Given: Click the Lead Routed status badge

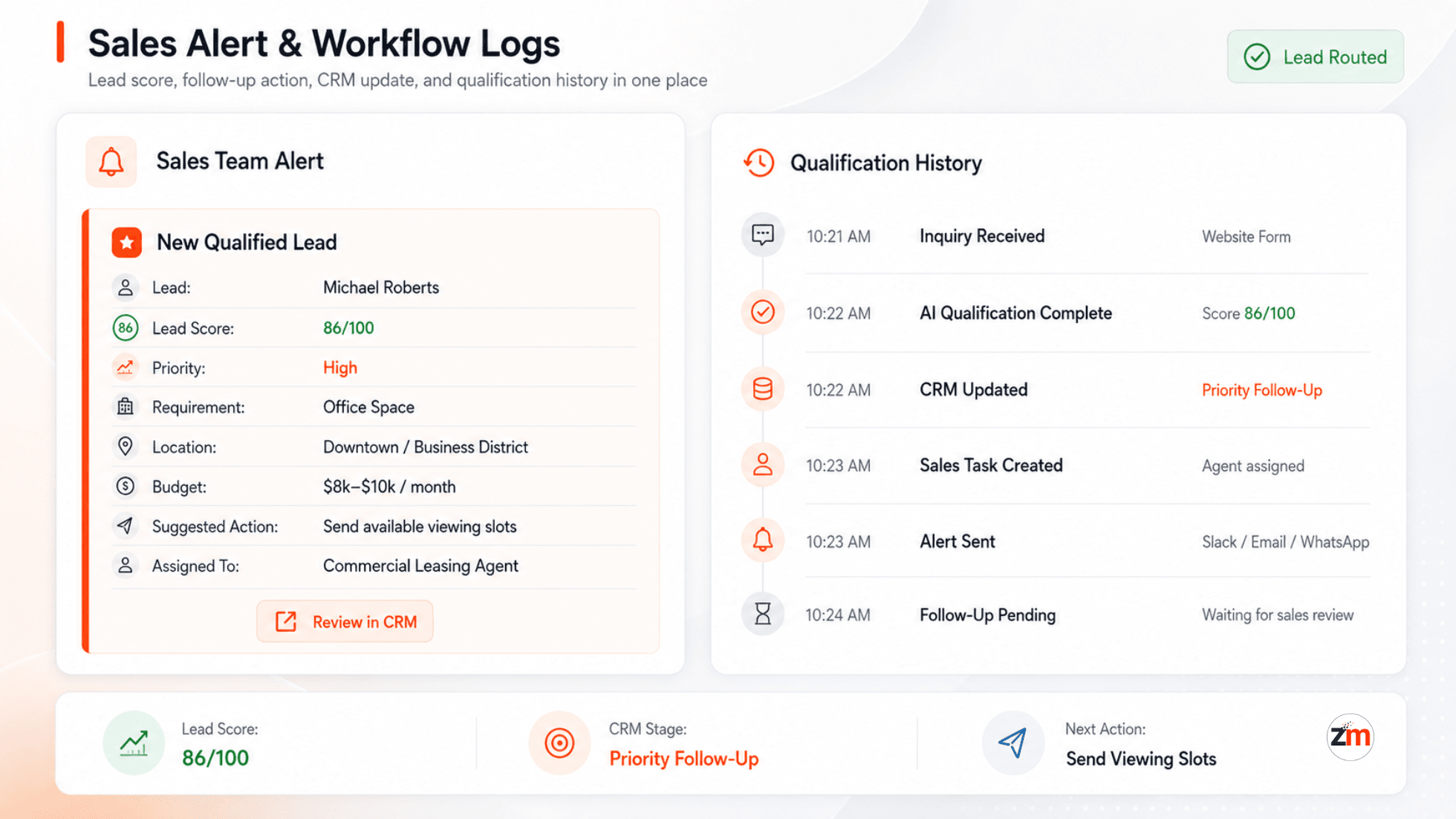Looking at the screenshot, I should tap(1315, 56).
